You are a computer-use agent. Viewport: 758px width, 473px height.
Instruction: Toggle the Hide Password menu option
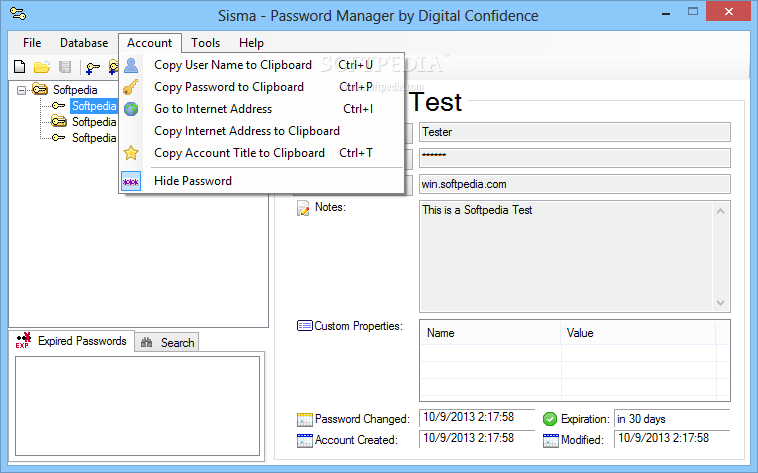point(261,181)
